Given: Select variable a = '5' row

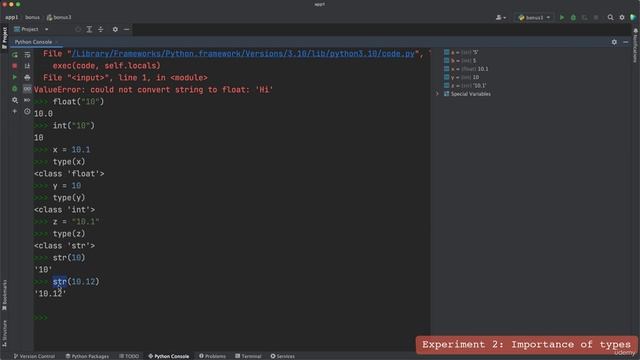Looking at the screenshot, I should 461,52.
